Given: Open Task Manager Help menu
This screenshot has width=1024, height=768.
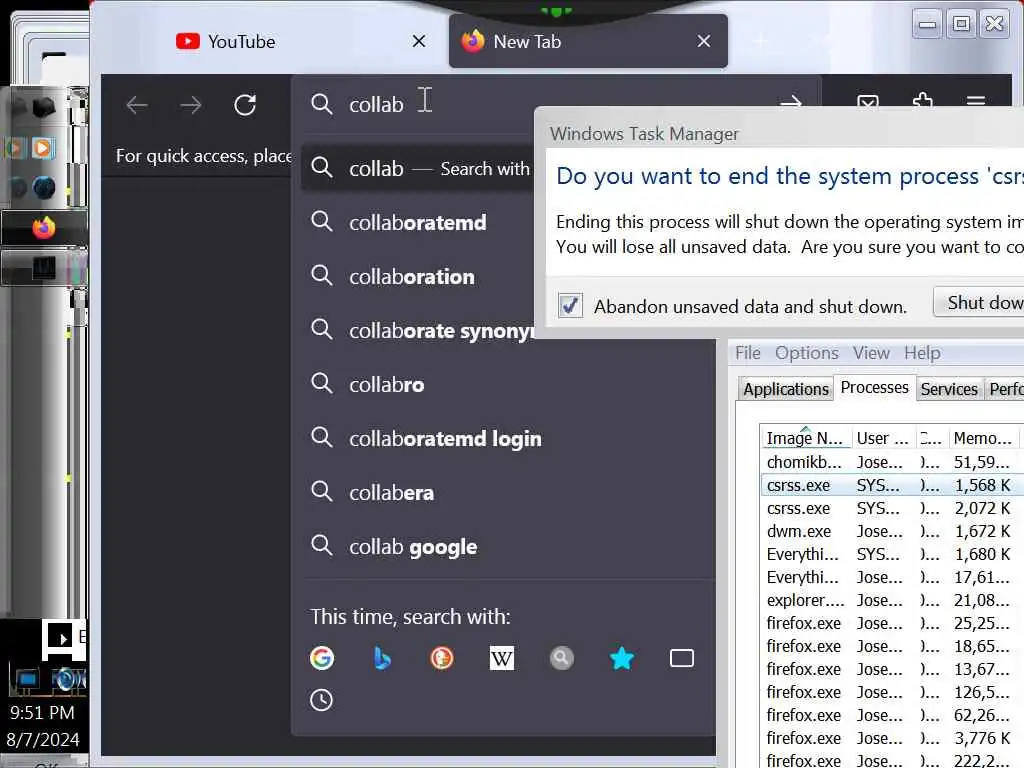Looking at the screenshot, I should coord(922,353).
